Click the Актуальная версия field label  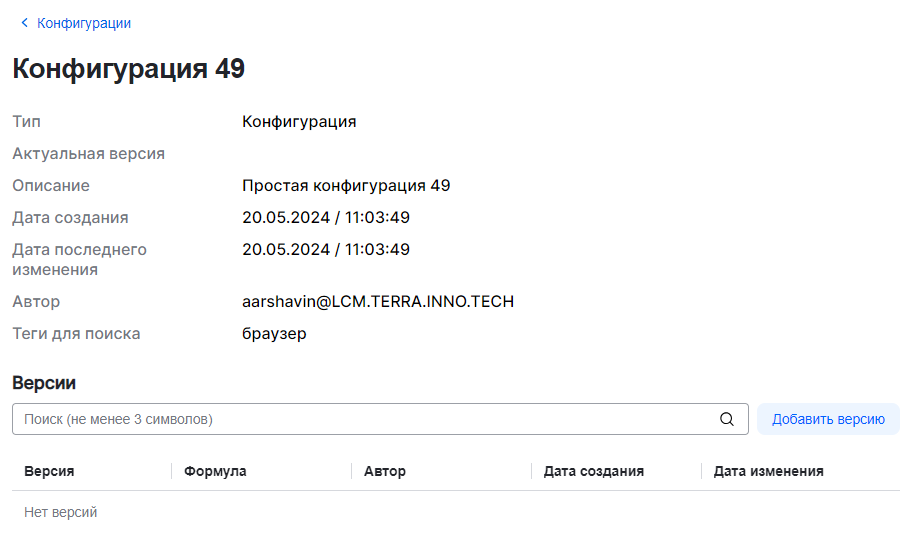tap(88, 154)
